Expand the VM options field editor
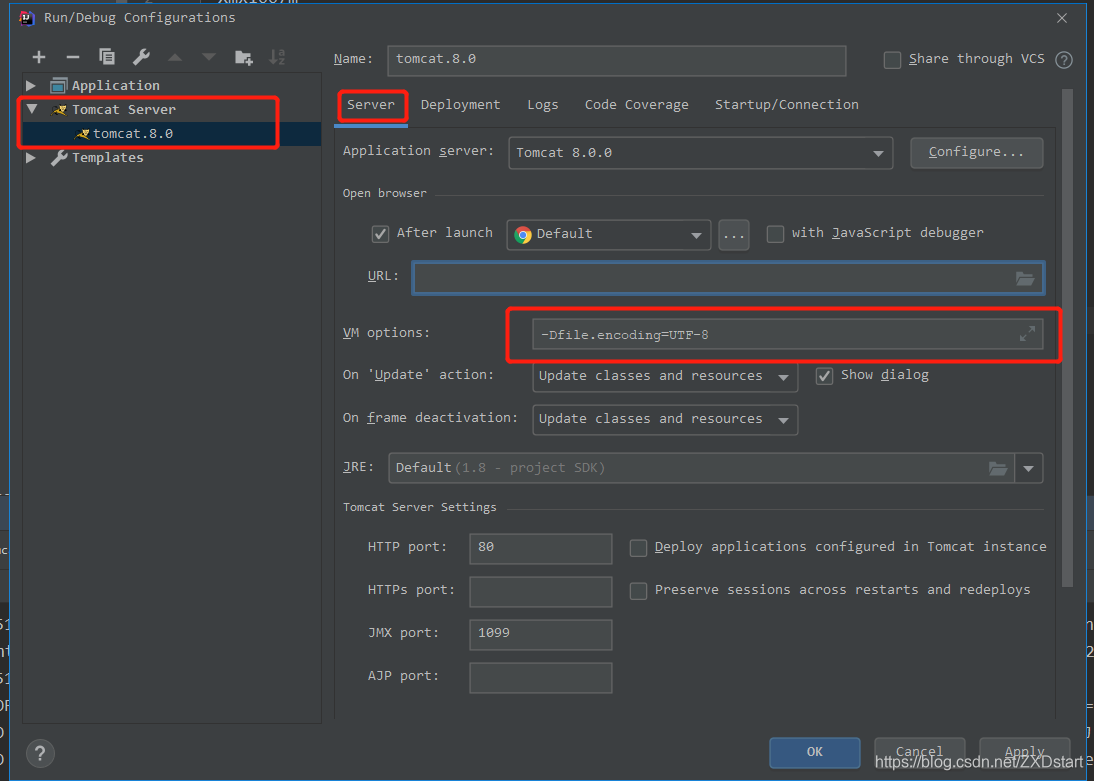Image resolution: width=1094 pixels, height=781 pixels. [x=1027, y=334]
